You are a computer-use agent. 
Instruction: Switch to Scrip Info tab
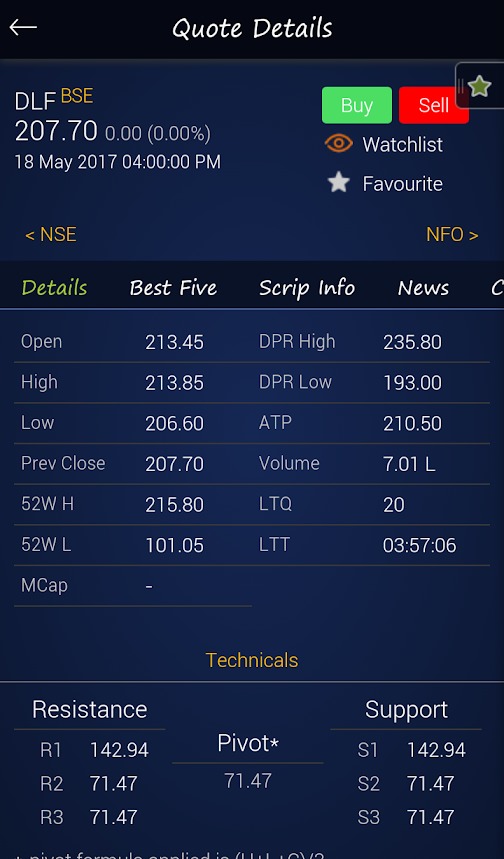pyautogui.click(x=307, y=288)
